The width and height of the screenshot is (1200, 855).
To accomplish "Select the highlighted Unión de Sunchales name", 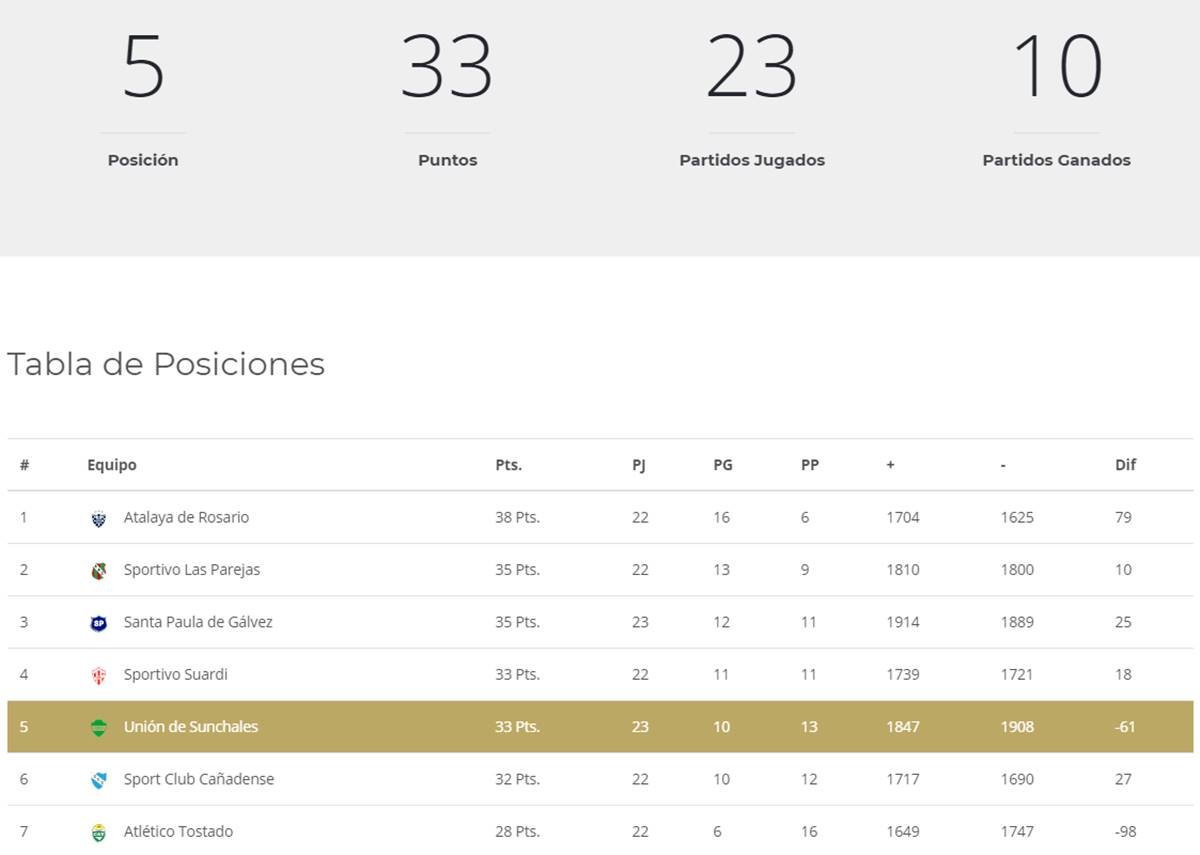I will point(190,727).
